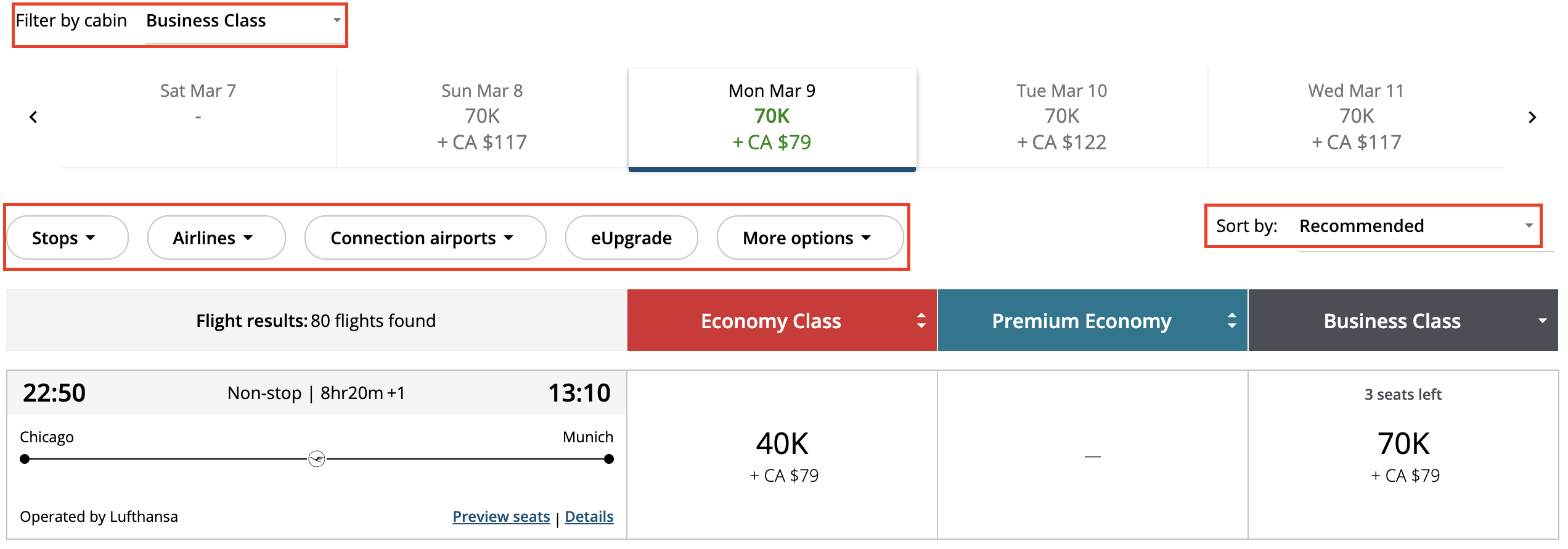The height and width of the screenshot is (549, 1568).
Task: Open the 'Filter by cabin' dropdown
Action: 243,21
